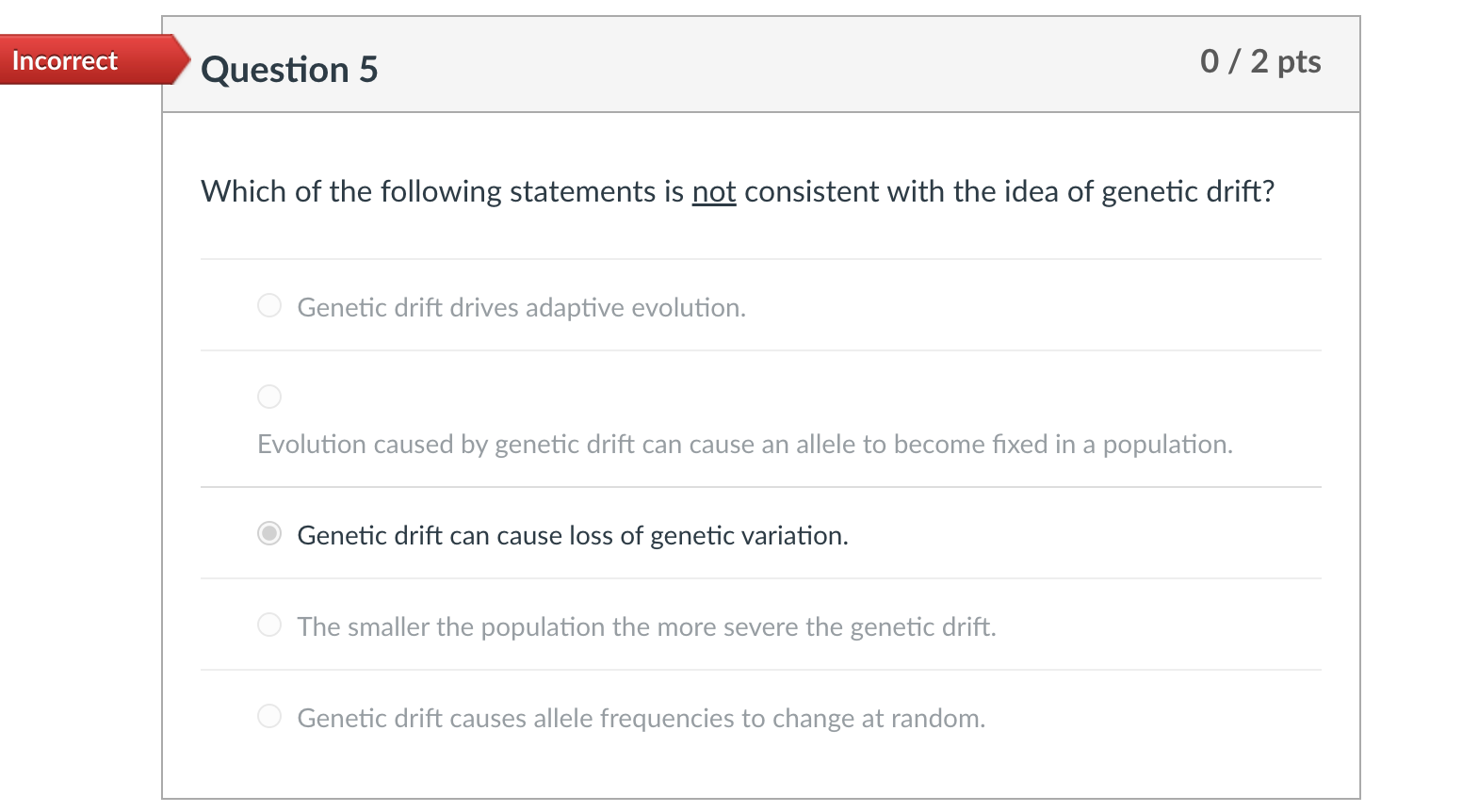Select the radio button for 'Genetic drift drives adaptive evolution'
The height and width of the screenshot is (812, 1462).
point(269,305)
